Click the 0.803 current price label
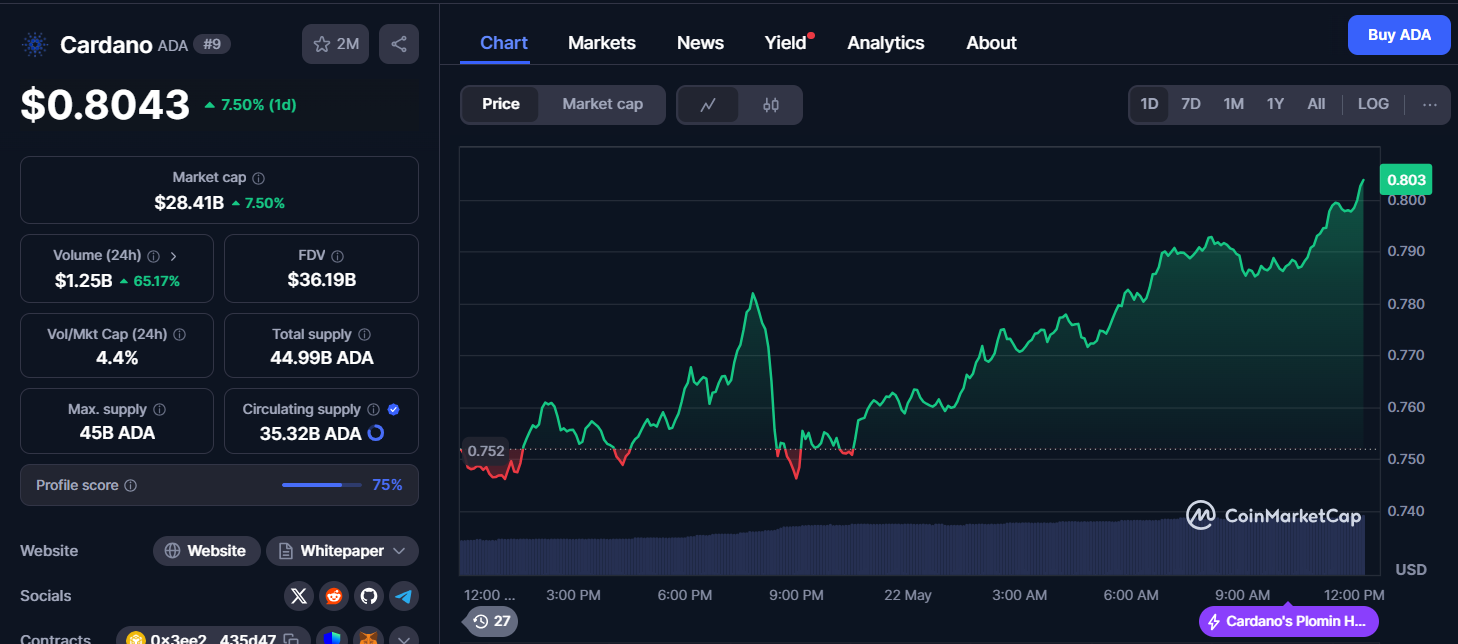Image resolution: width=1458 pixels, height=644 pixels. pyautogui.click(x=1405, y=179)
